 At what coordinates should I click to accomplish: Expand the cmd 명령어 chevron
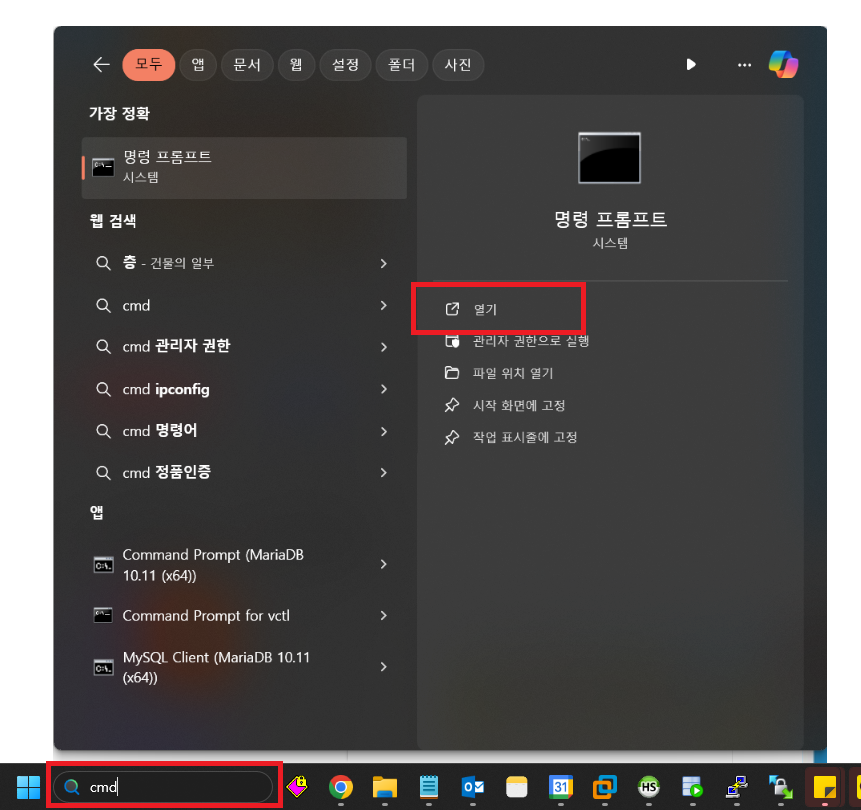tap(384, 432)
